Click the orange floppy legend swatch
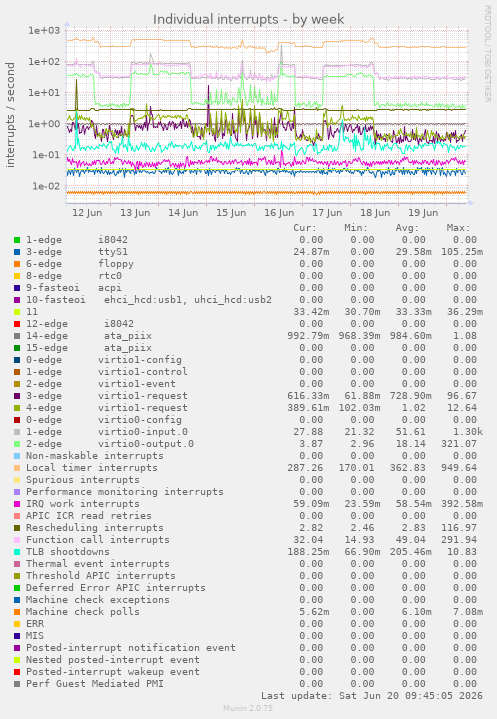 pyautogui.click(x=17, y=264)
